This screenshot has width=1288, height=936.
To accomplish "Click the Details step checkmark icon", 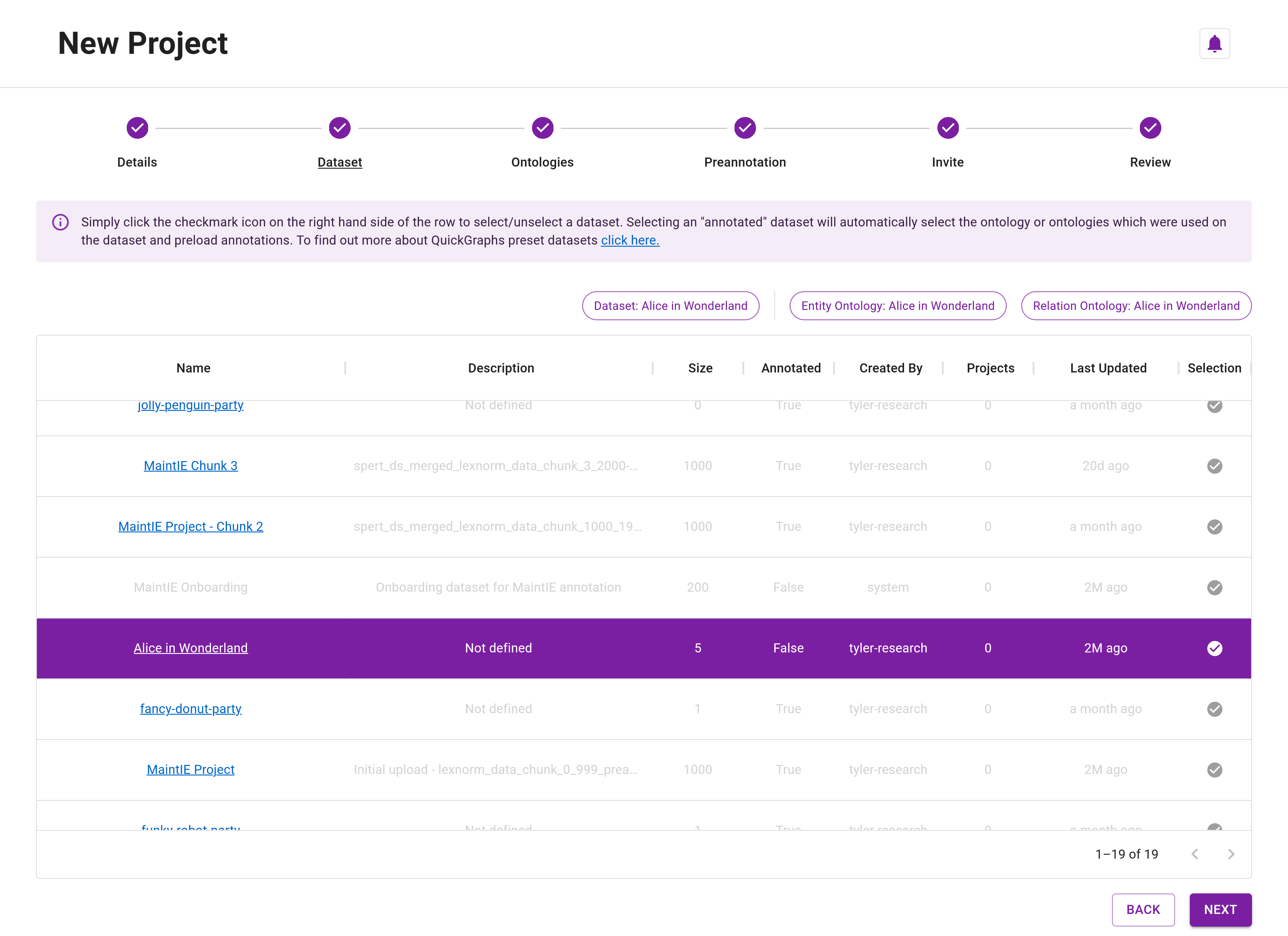I will point(137,128).
